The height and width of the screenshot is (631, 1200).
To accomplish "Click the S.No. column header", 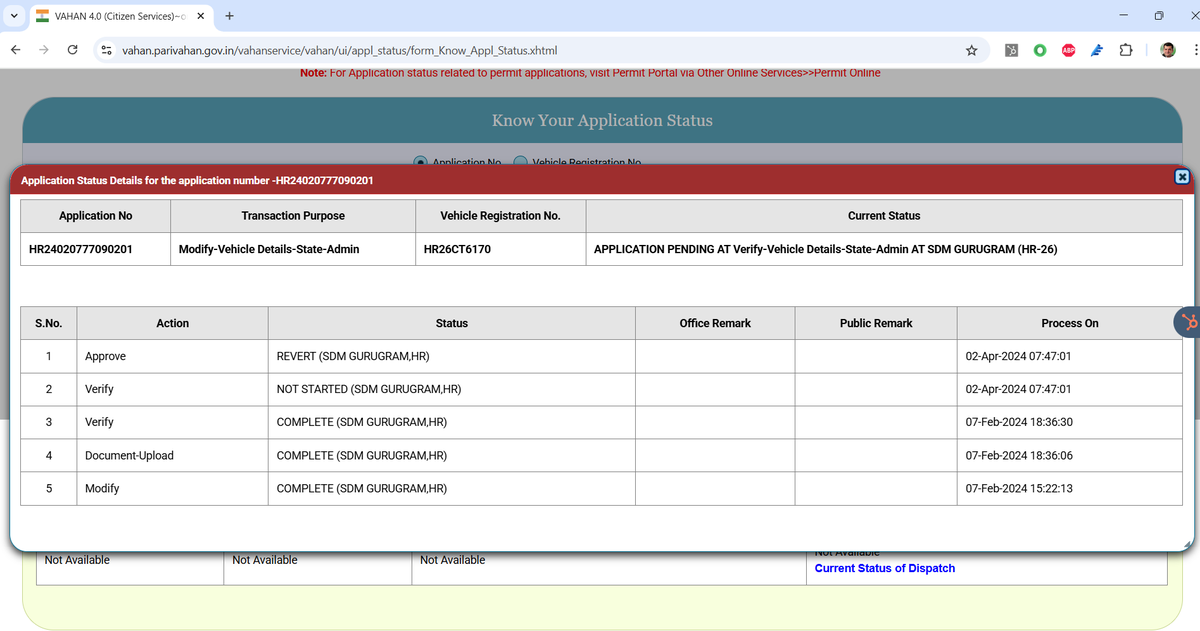I will (x=49, y=323).
